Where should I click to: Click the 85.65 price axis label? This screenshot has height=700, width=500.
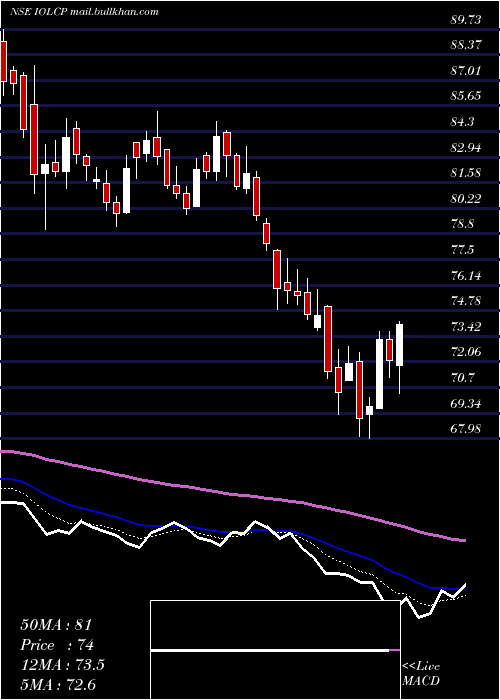point(467,96)
